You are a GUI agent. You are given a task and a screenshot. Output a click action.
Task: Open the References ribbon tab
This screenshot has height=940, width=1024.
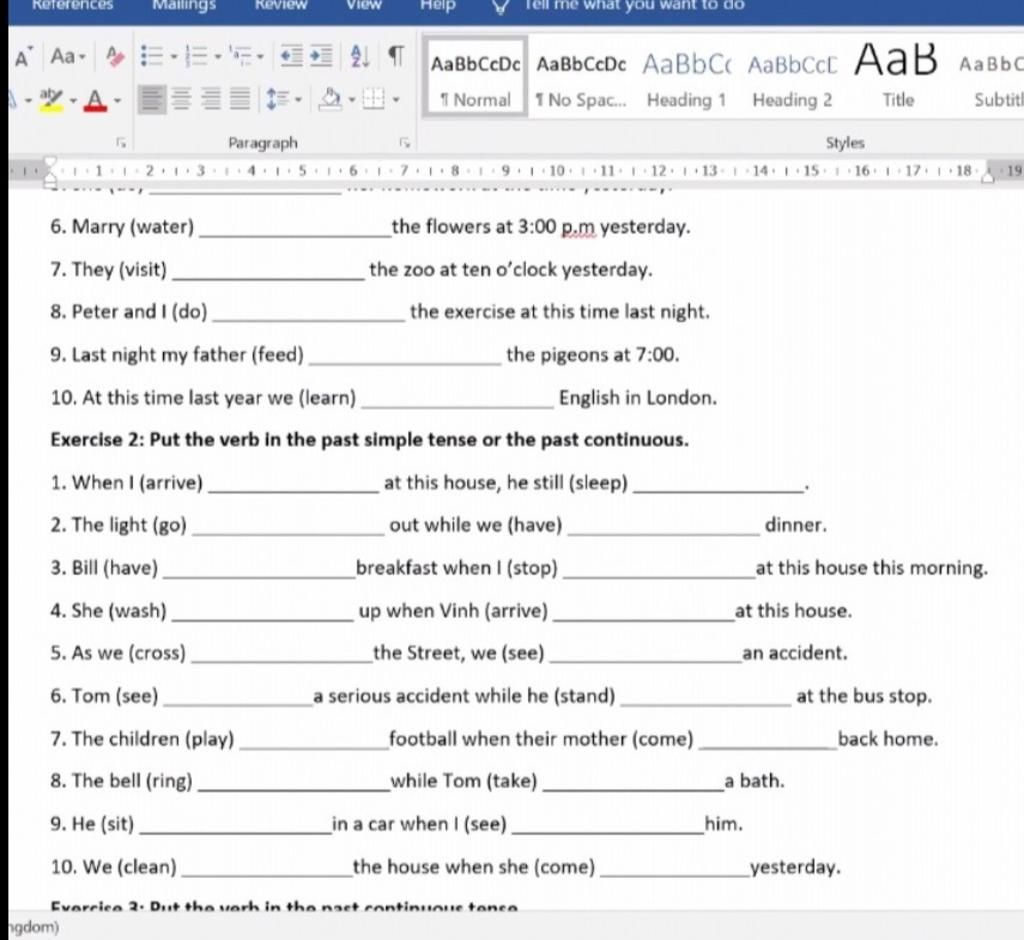pos(72,5)
